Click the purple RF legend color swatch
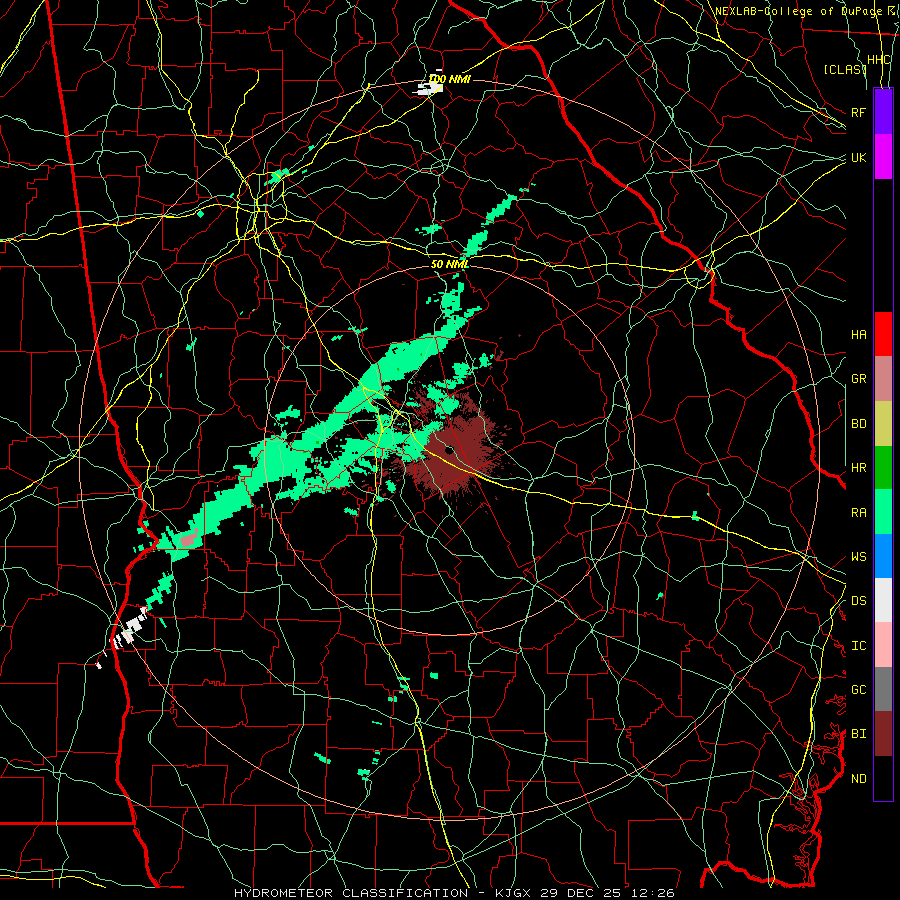 tap(883, 112)
